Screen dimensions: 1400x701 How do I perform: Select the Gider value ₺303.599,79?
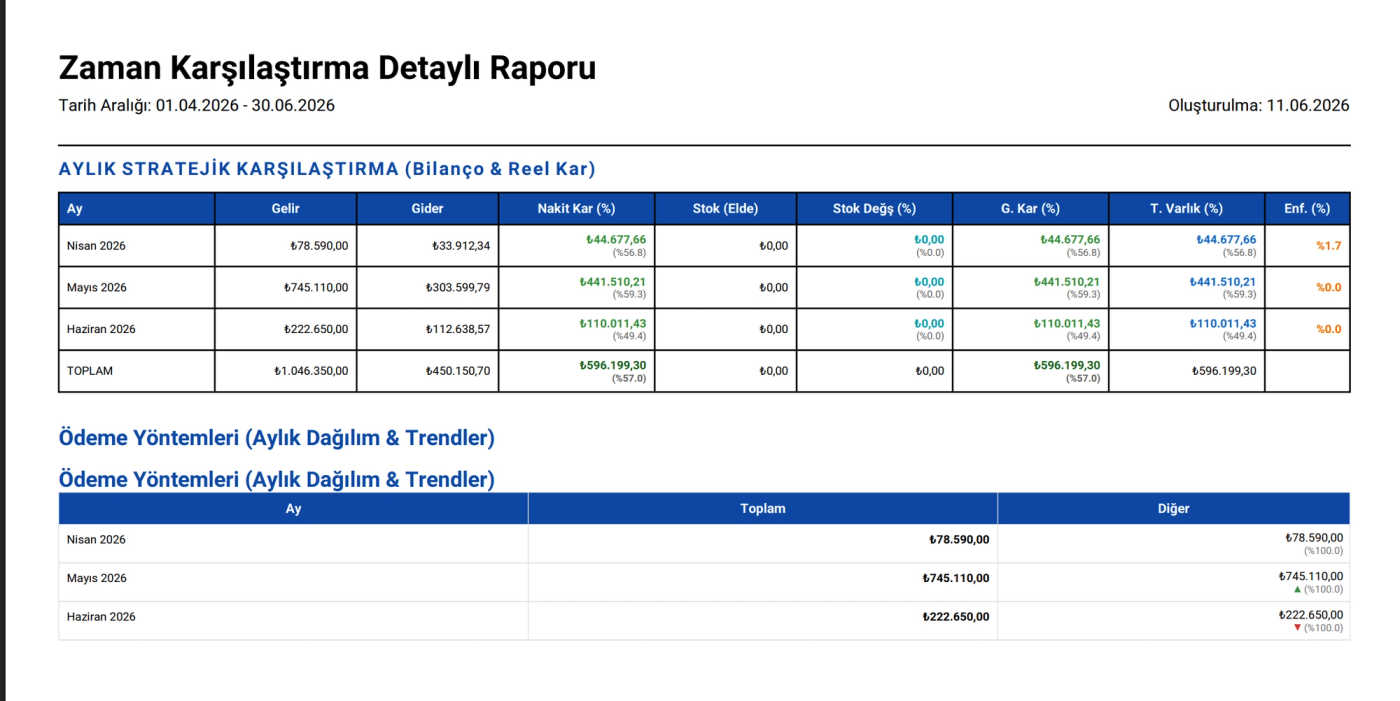(457, 288)
